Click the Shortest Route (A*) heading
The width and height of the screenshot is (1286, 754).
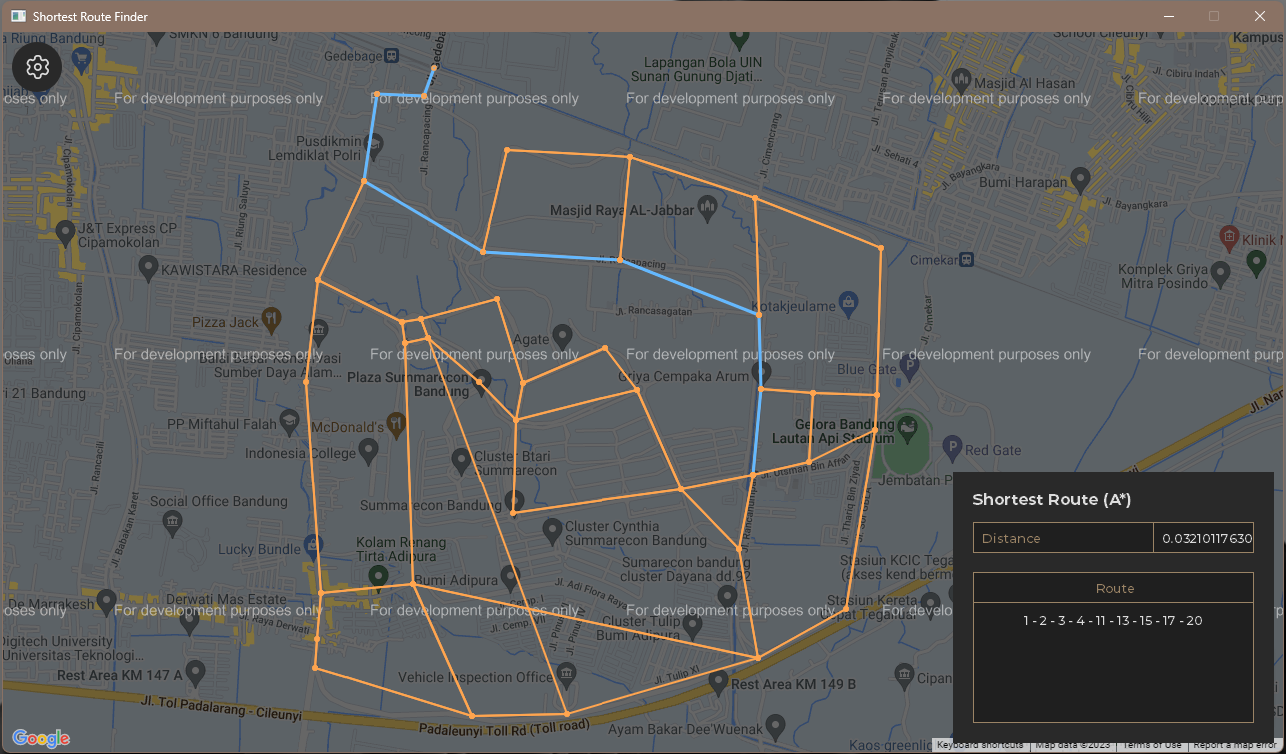[1051, 500]
